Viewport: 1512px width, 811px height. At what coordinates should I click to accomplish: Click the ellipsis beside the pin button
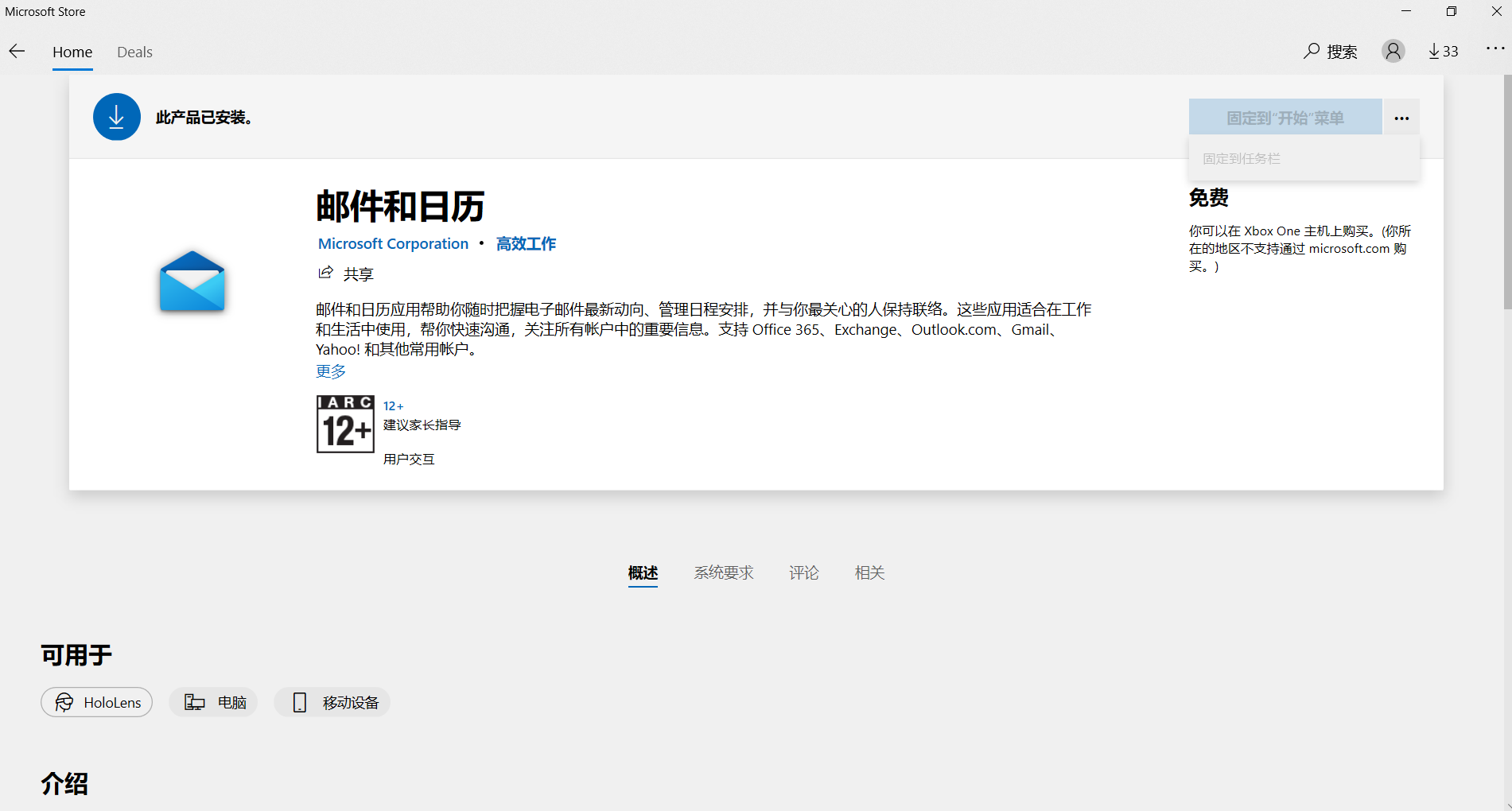(x=1401, y=118)
